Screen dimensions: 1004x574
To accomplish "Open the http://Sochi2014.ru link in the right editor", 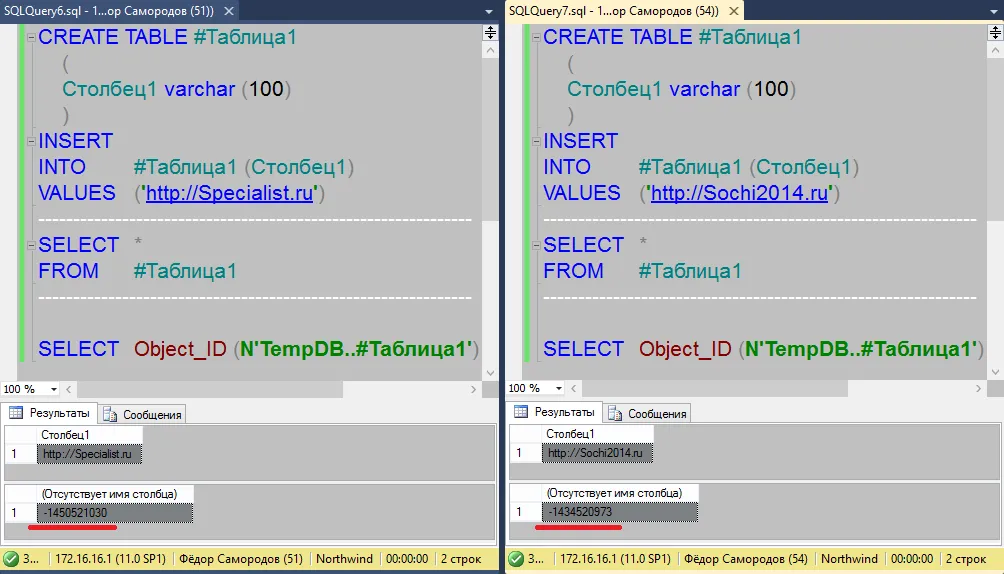I will [x=740, y=193].
